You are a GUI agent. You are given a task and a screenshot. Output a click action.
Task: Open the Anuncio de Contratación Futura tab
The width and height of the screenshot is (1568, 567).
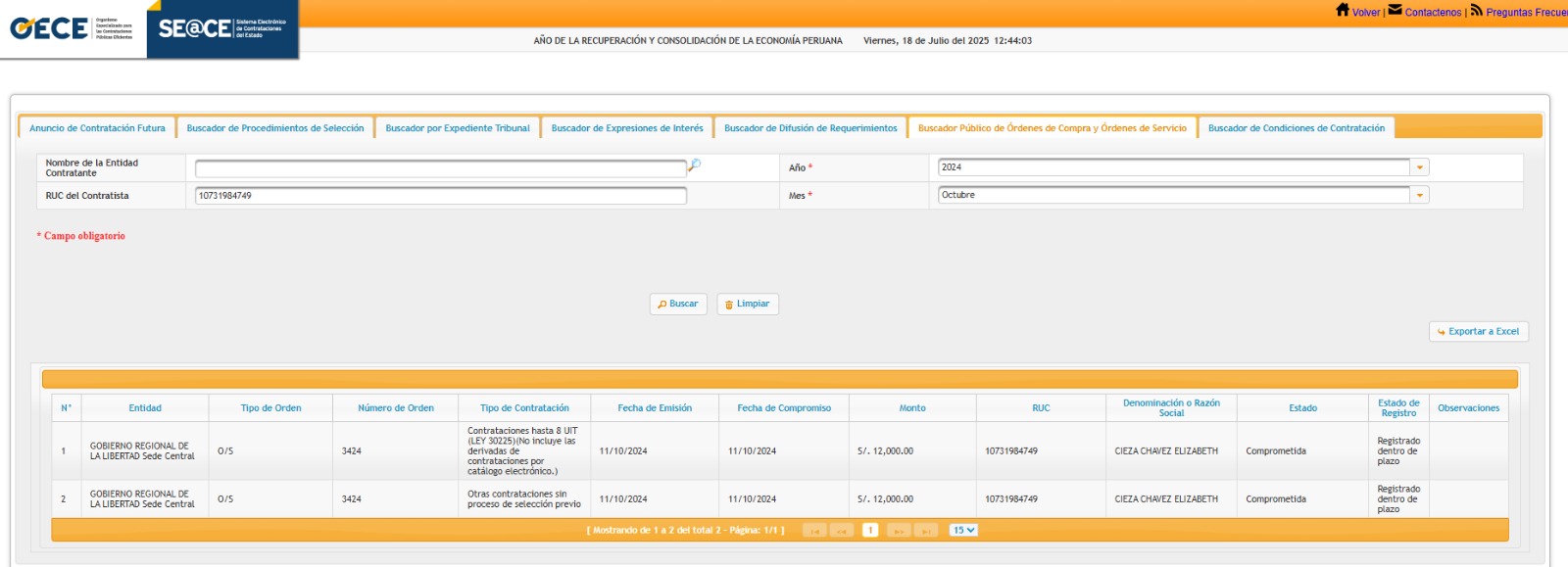point(97,128)
